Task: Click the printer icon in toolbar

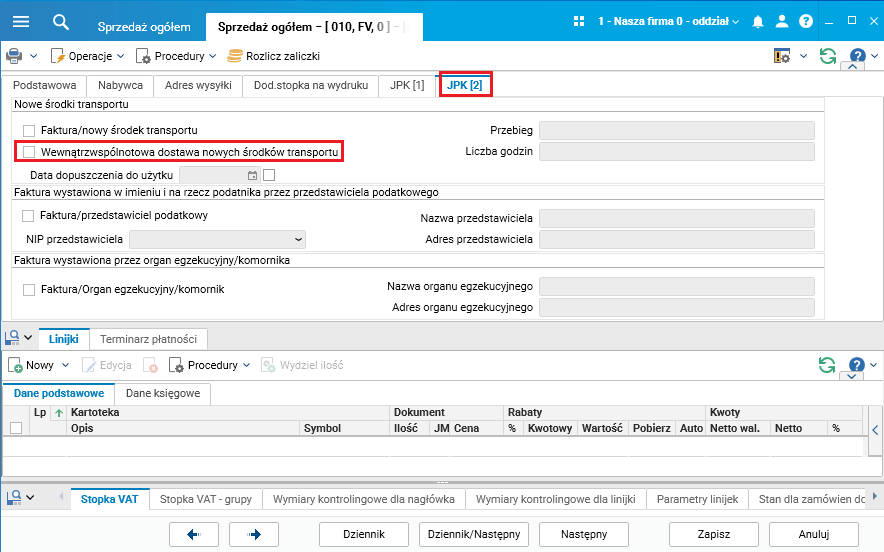Action: [14, 56]
